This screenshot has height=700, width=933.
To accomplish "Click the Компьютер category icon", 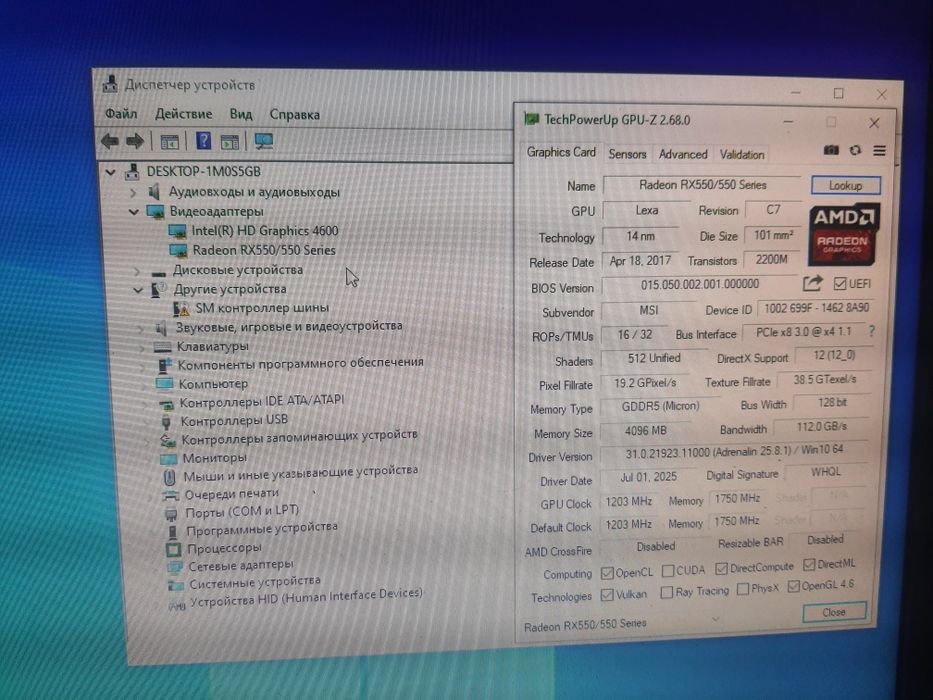I will [x=164, y=384].
